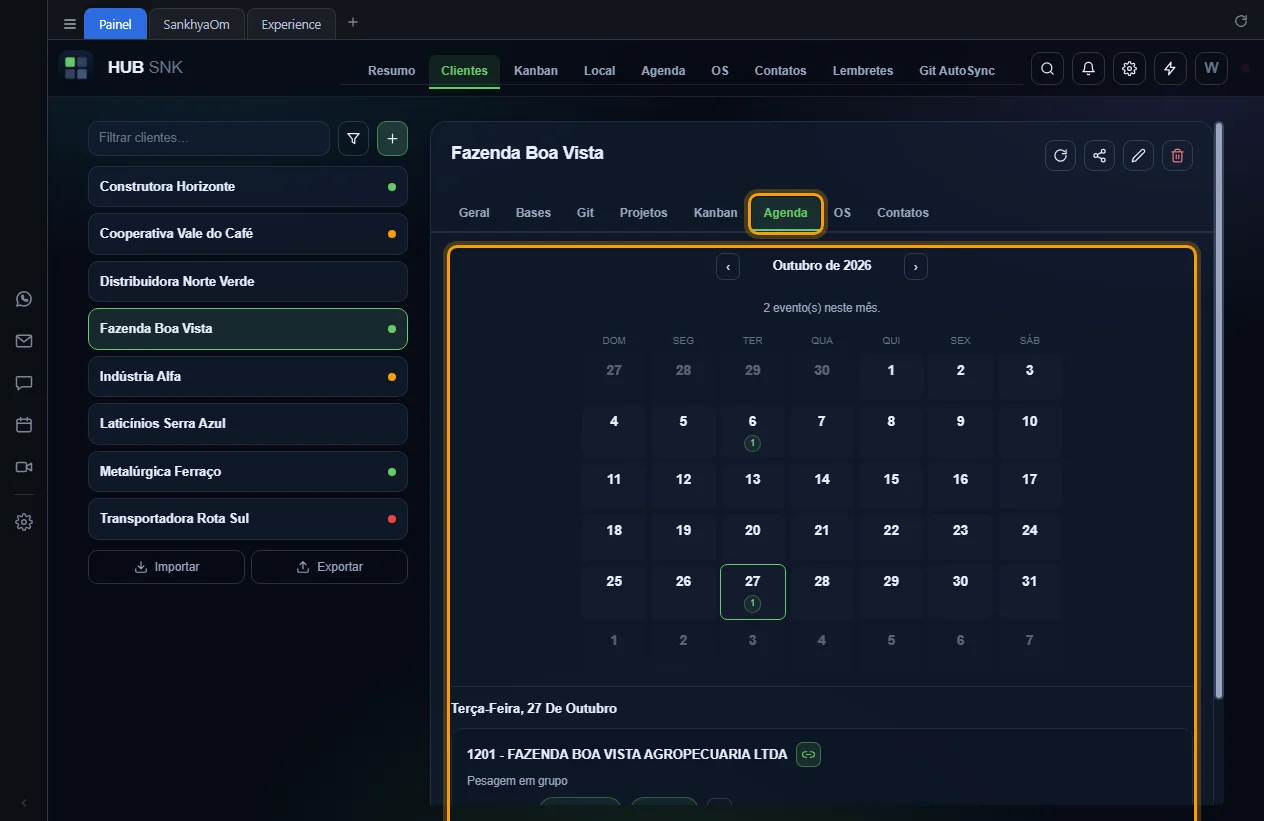This screenshot has width=1264, height=821.
Task: Switch to the SankhyaOm tab
Action: [196, 24]
